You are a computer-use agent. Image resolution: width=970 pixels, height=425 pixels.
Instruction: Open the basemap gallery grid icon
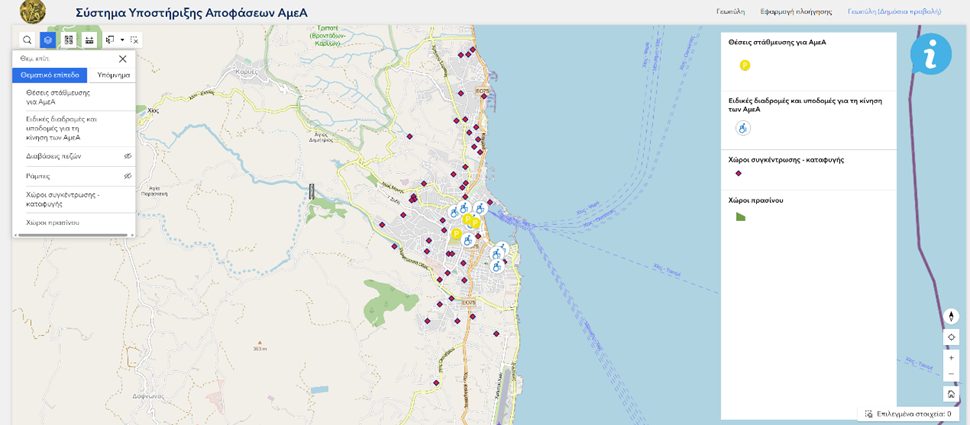point(69,40)
